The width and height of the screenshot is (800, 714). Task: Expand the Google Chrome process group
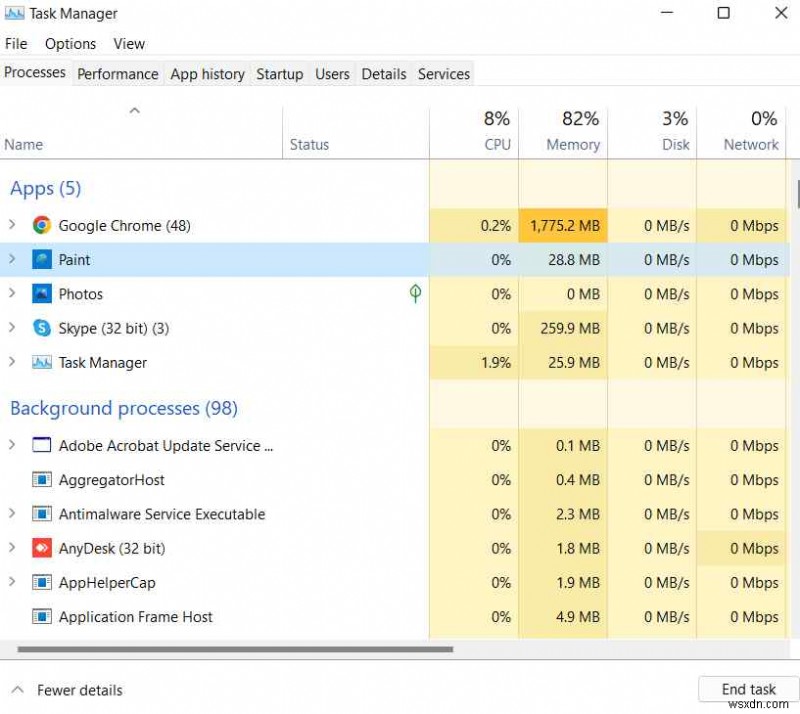point(12,225)
